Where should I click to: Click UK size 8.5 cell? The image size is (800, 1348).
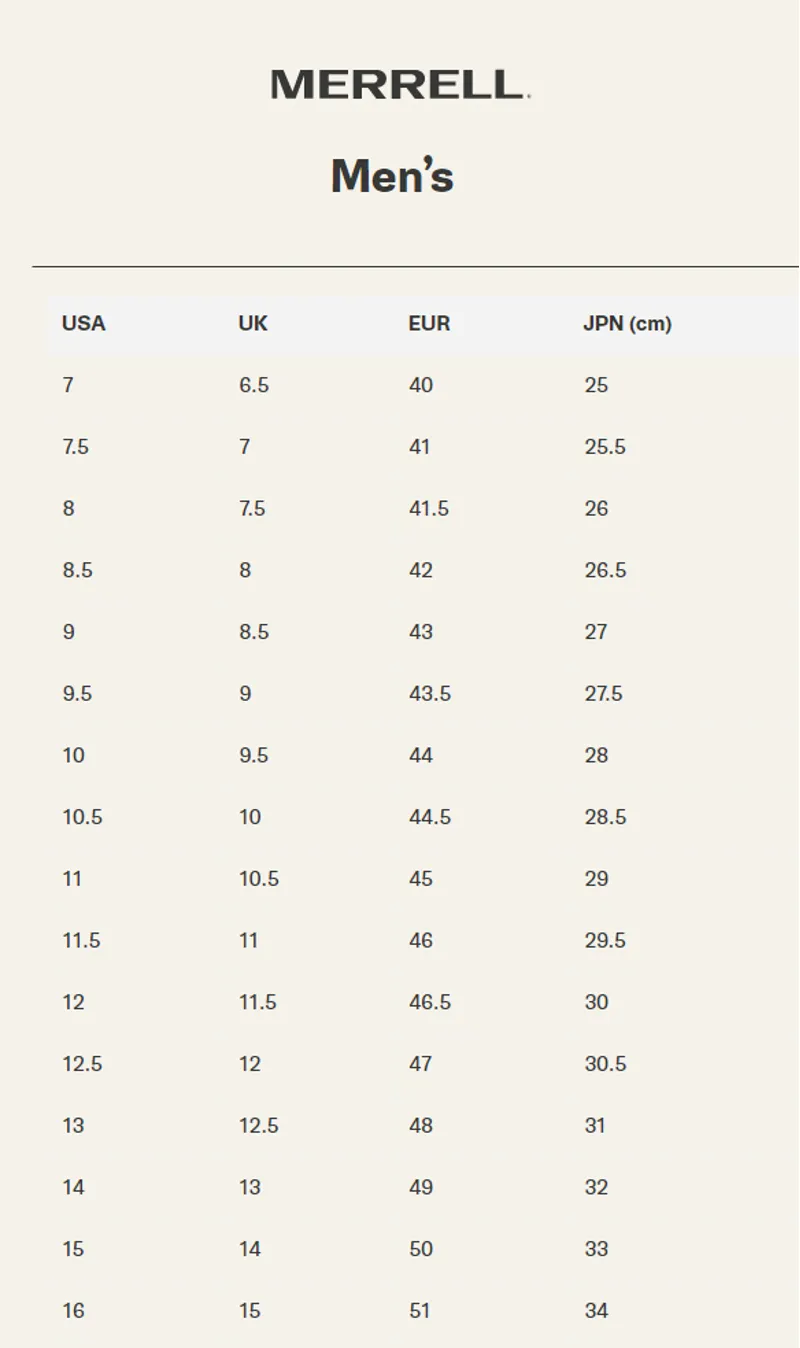point(253,632)
